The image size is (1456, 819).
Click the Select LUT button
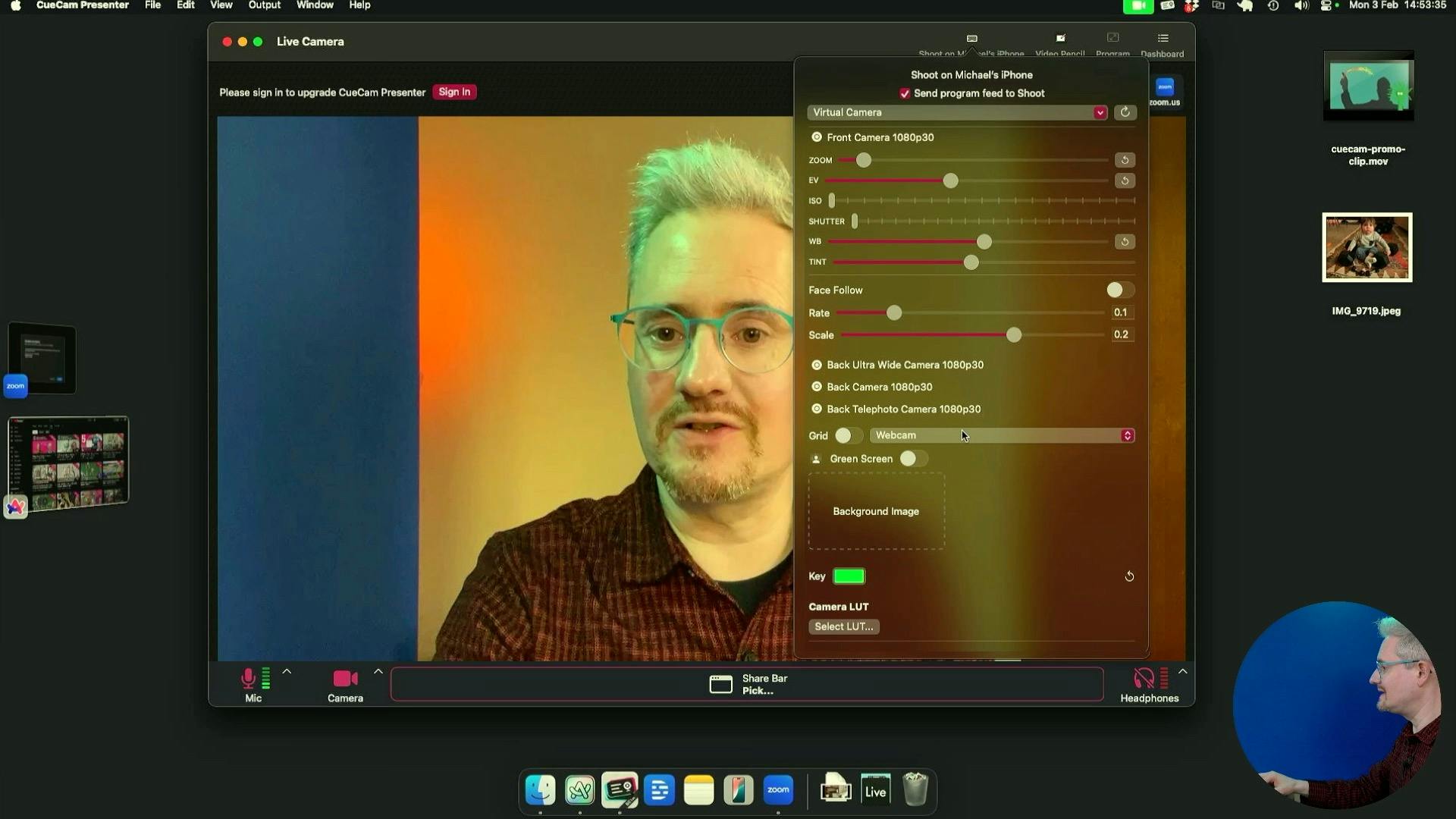[x=843, y=625]
